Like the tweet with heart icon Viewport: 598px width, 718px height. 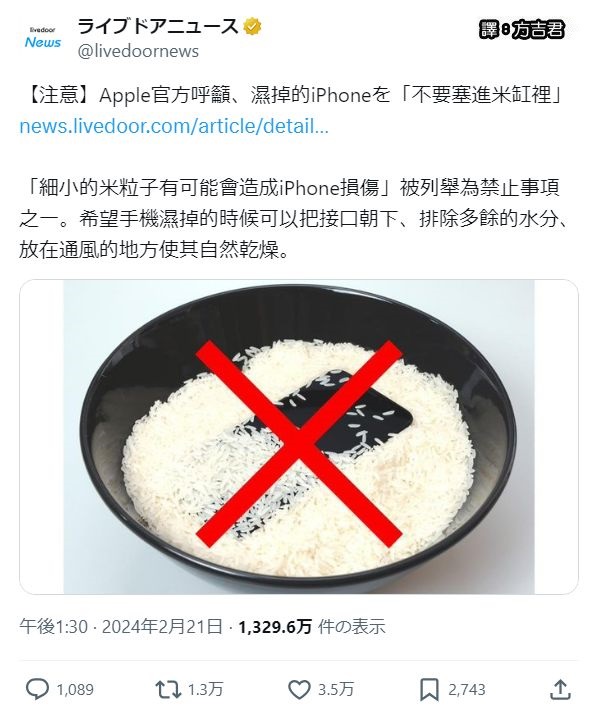299,689
